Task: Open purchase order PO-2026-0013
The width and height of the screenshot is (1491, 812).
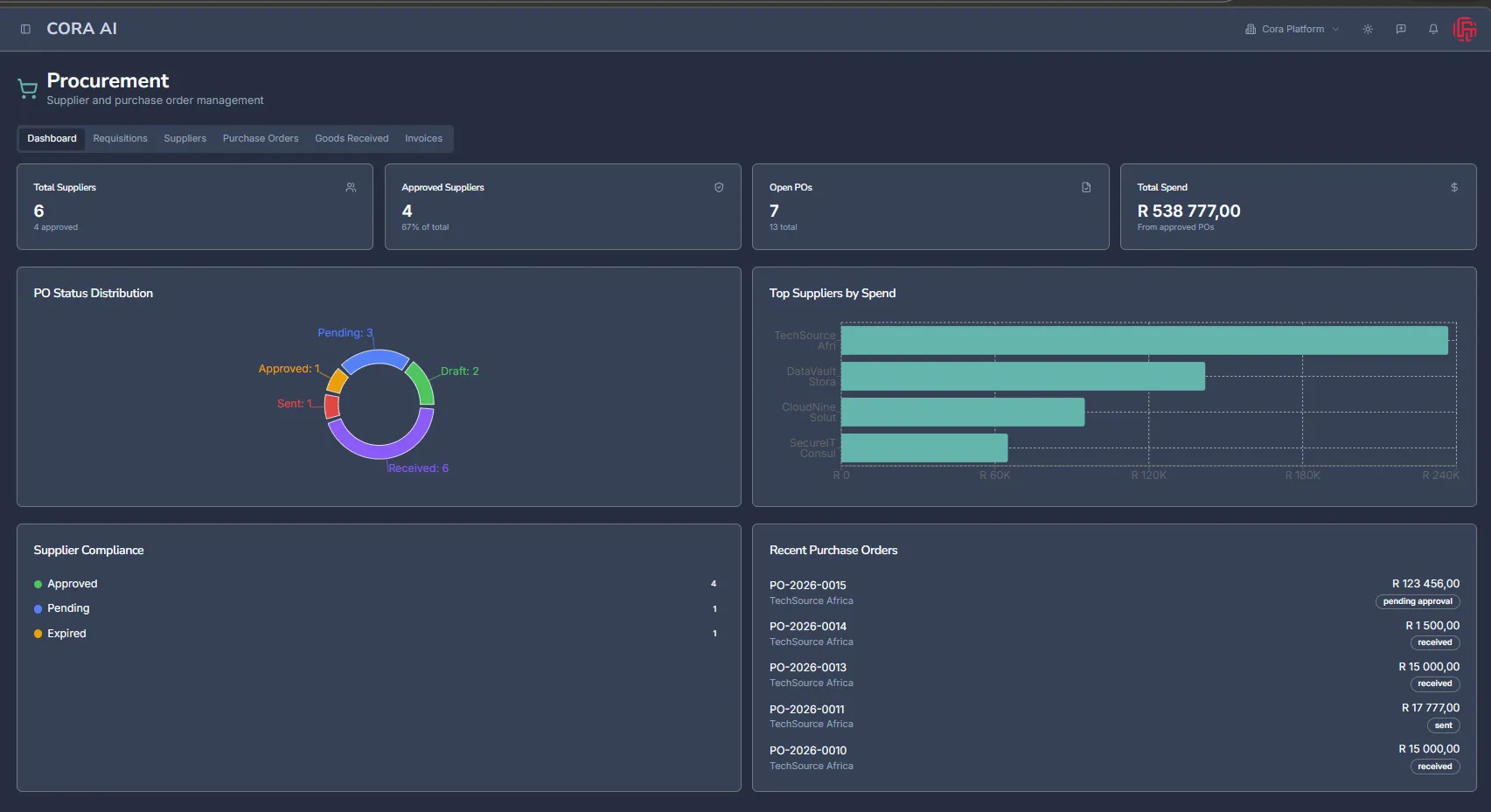Action: 807,668
